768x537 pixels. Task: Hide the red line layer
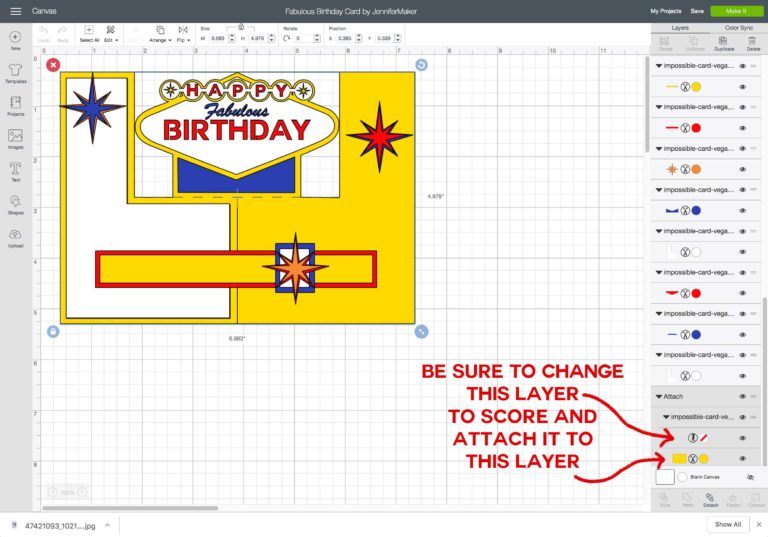(743, 128)
